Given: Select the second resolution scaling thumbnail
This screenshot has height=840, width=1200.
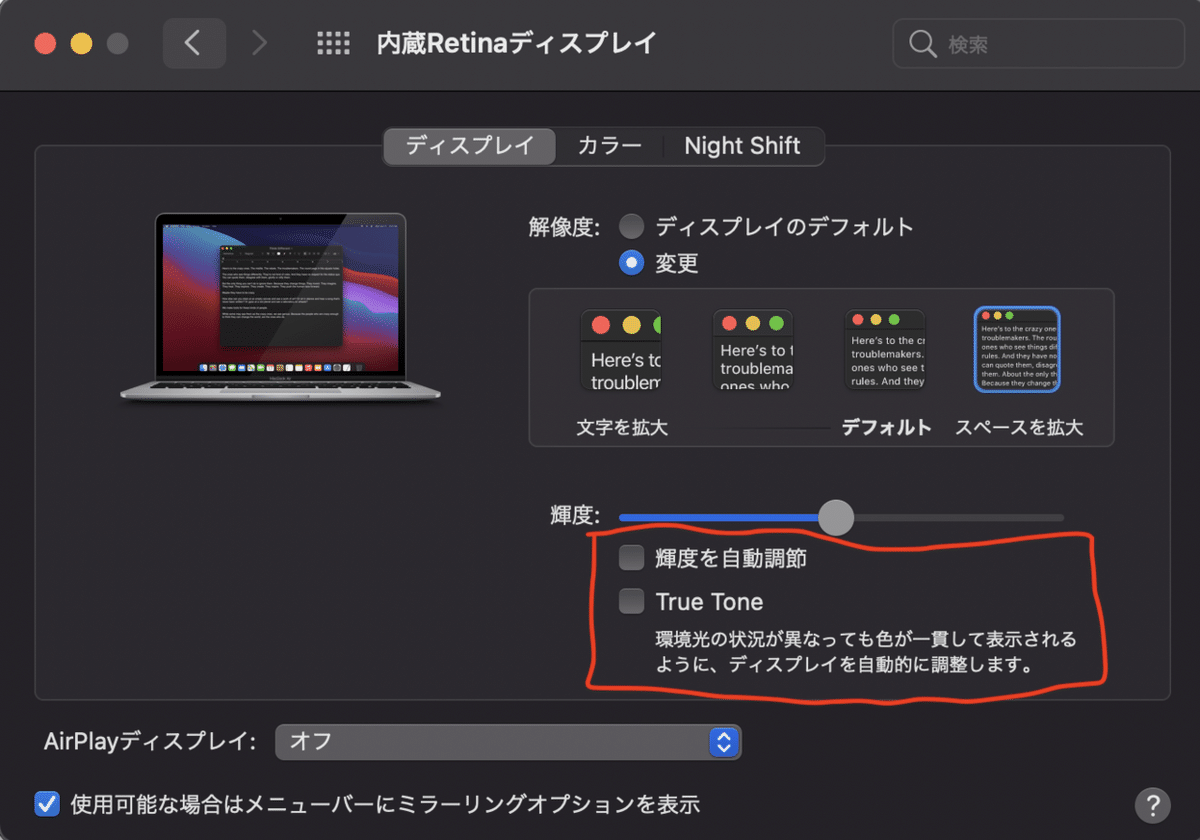Looking at the screenshot, I should [x=753, y=350].
